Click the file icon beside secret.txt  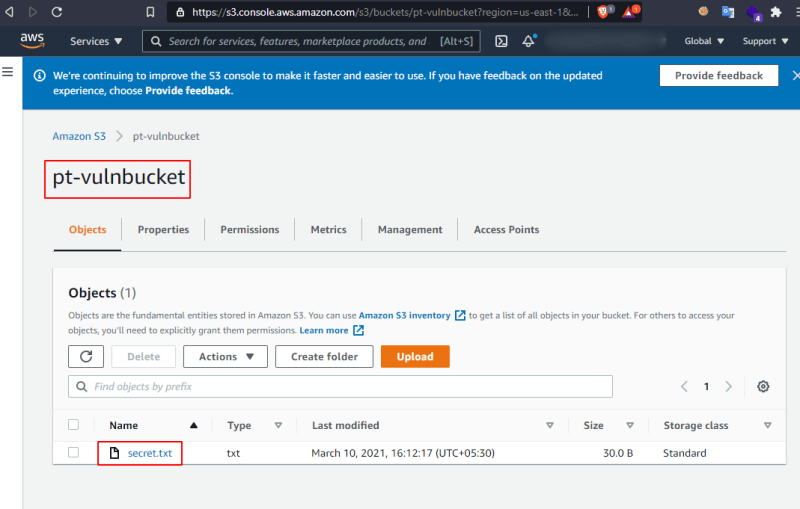click(114, 453)
